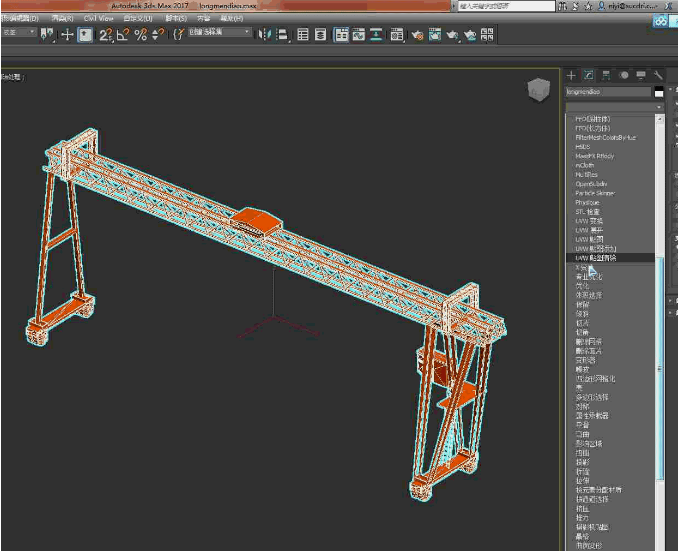Image resolution: width=688 pixels, height=555 pixels.
Task: Open the user sign-in account dropdown
Action: coord(628,6)
